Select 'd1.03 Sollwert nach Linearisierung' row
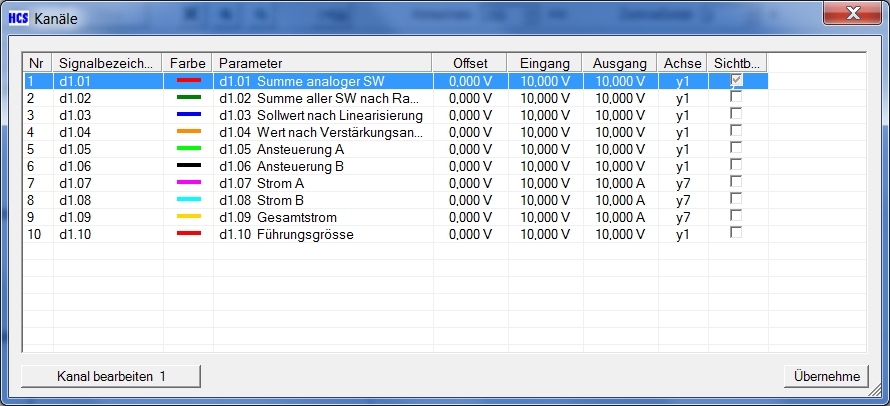The width and height of the screenshot is (890, 406). pos(321,115)
